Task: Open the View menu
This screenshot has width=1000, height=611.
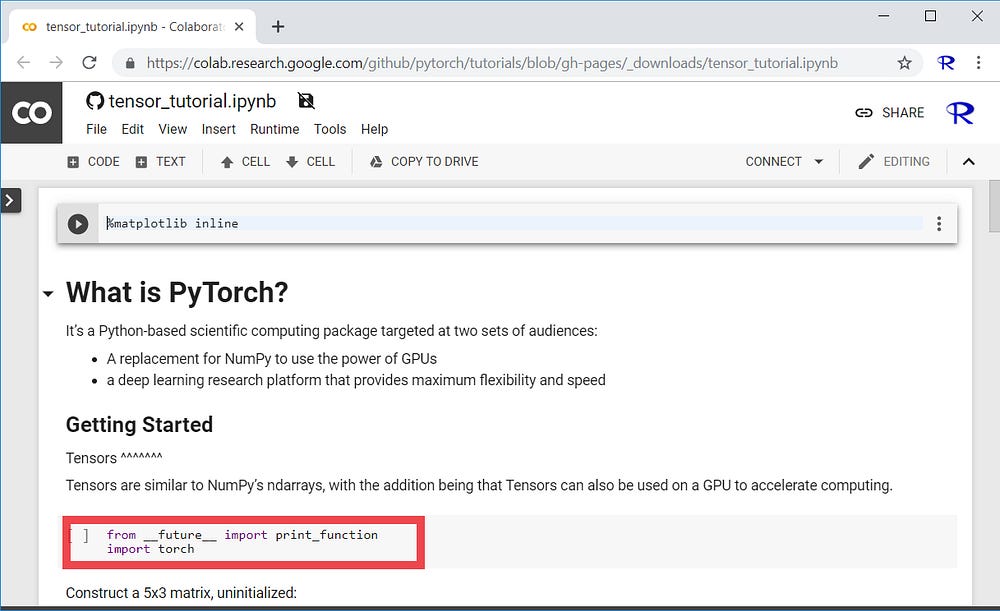Action: pyautogui.click(x=173, y=129)
